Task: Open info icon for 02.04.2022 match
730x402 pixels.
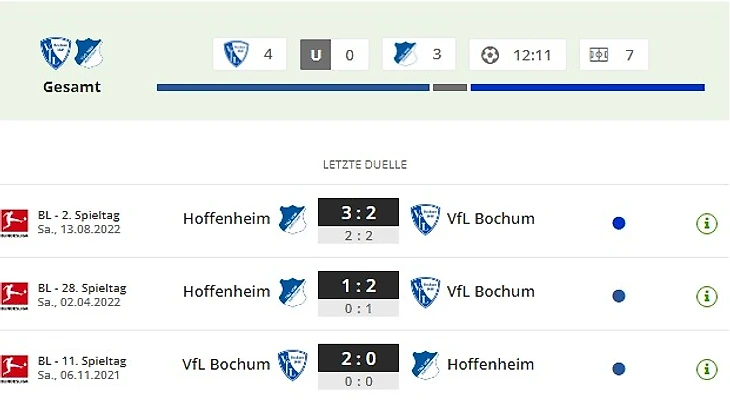Action: (707, 296)
